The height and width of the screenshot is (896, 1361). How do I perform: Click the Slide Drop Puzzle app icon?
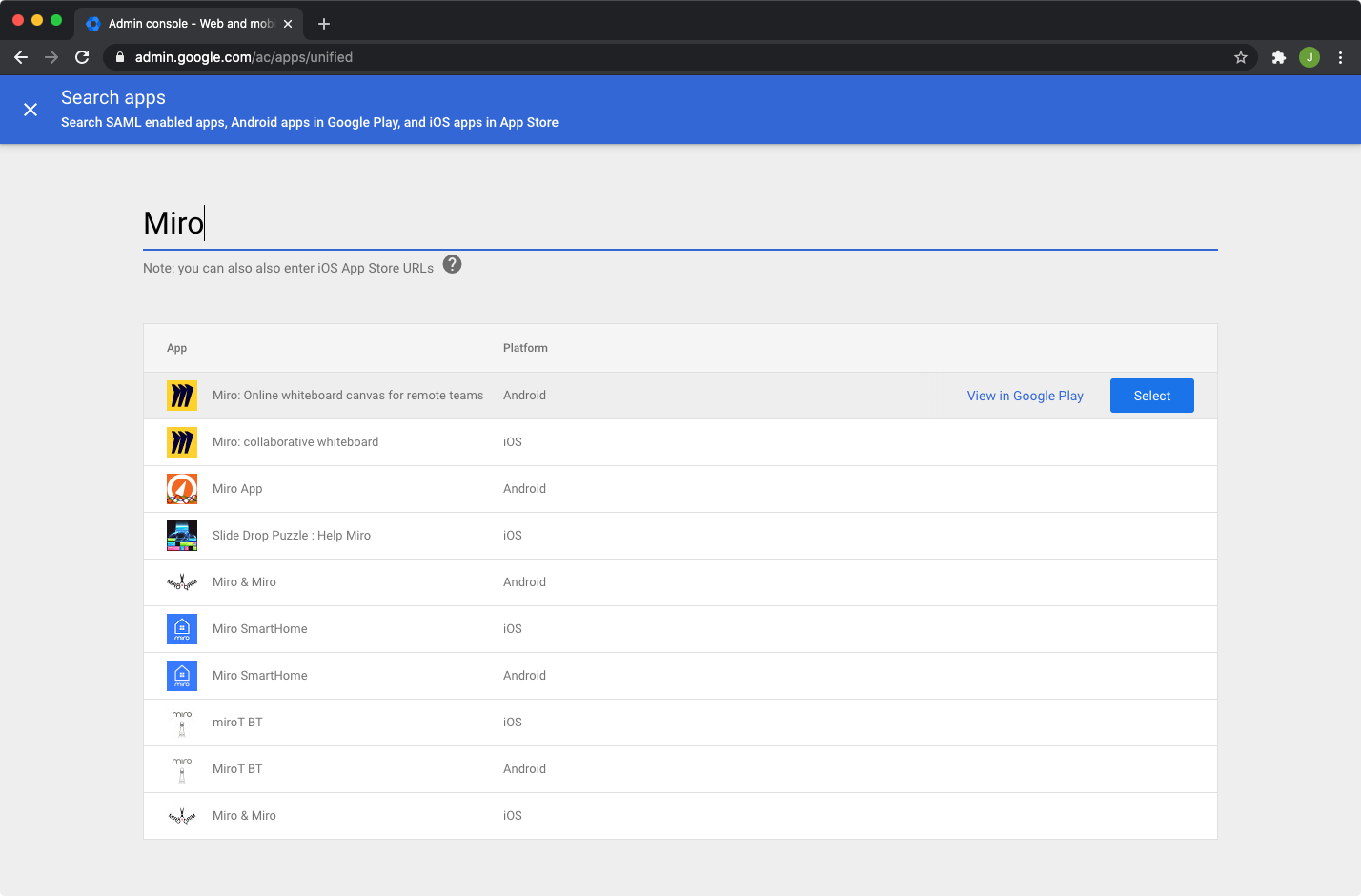coord(182,536)
